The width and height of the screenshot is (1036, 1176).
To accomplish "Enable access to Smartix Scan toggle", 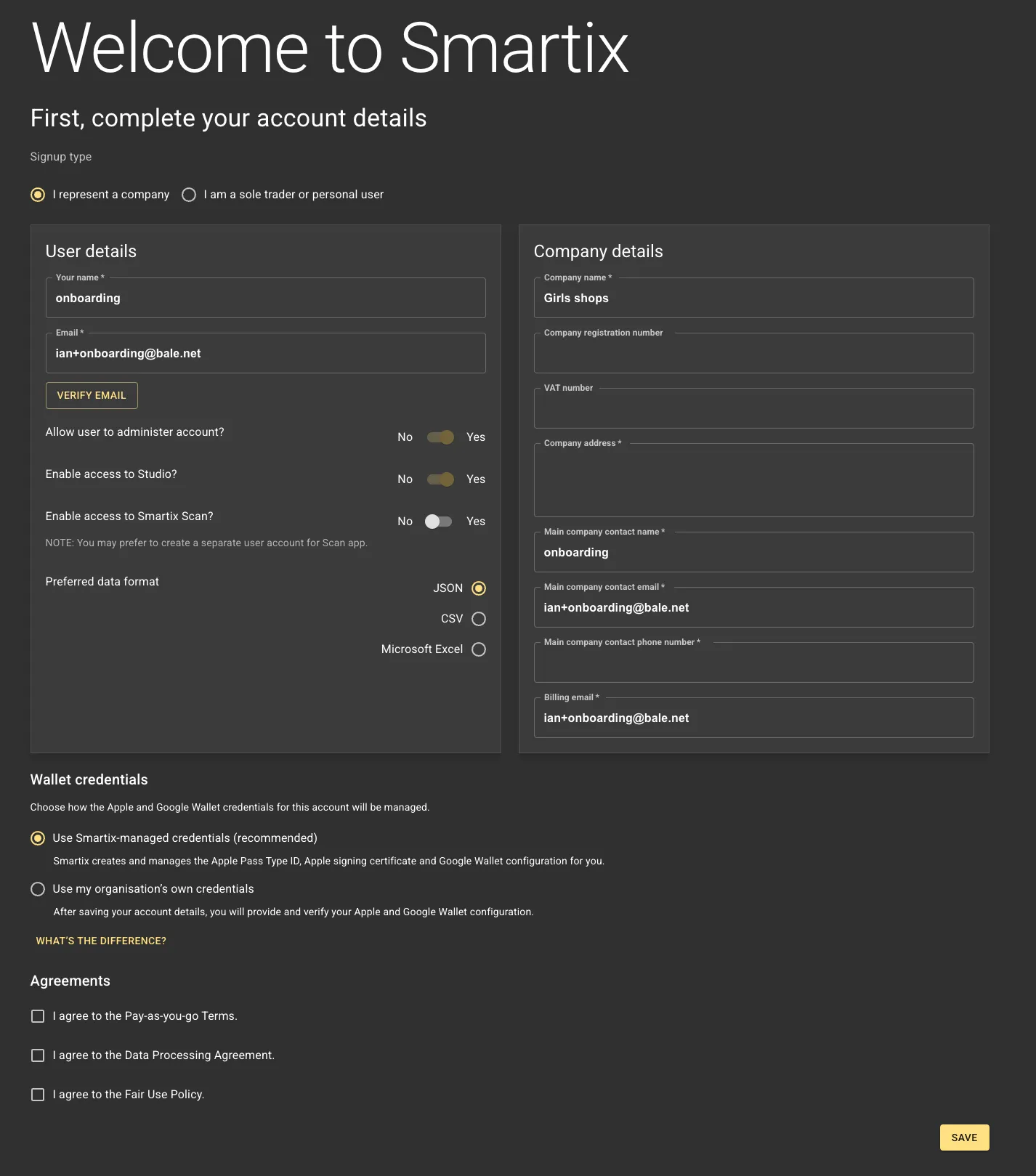I will pos(439,522).
